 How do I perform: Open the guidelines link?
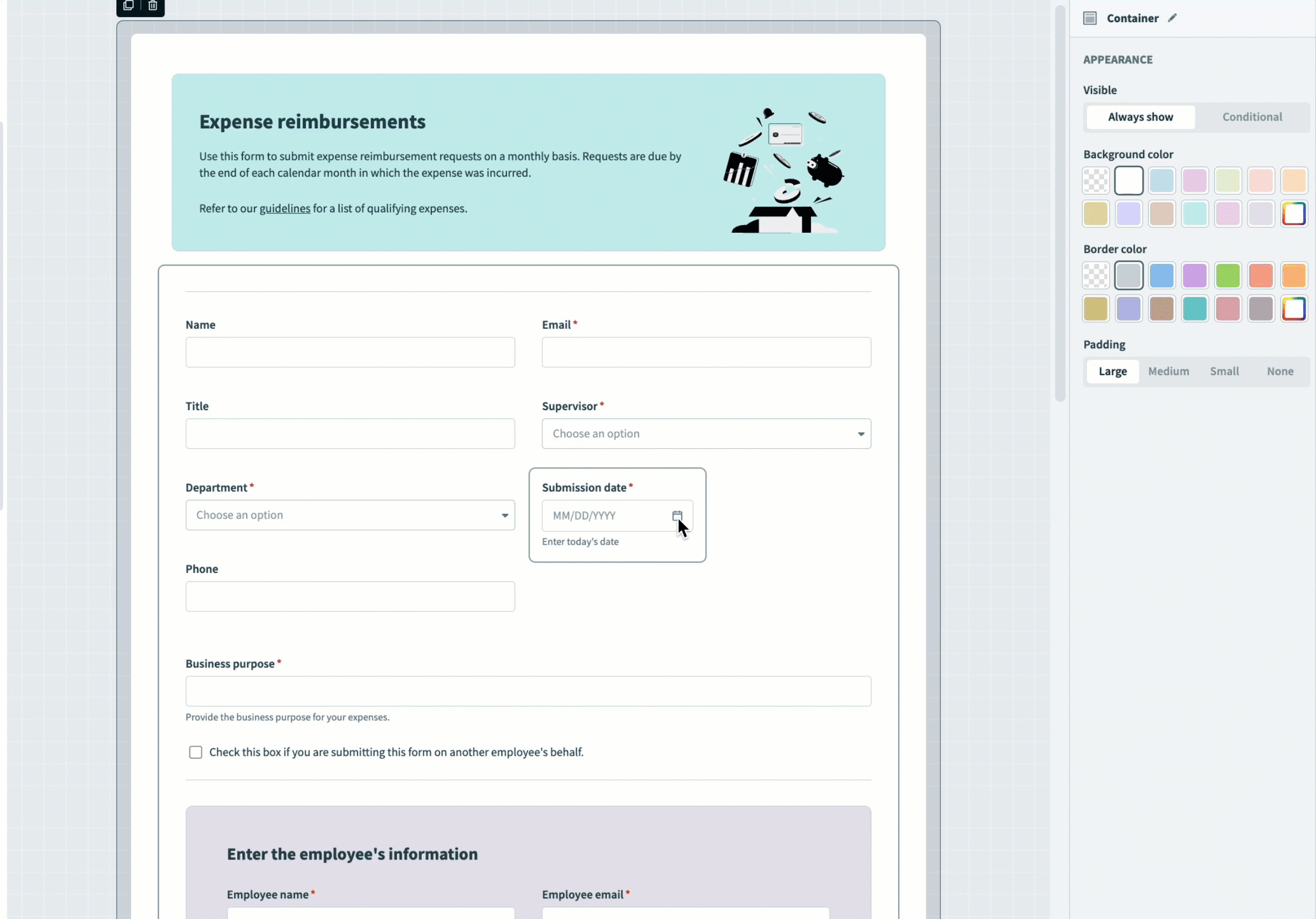(x=285, y=208)
